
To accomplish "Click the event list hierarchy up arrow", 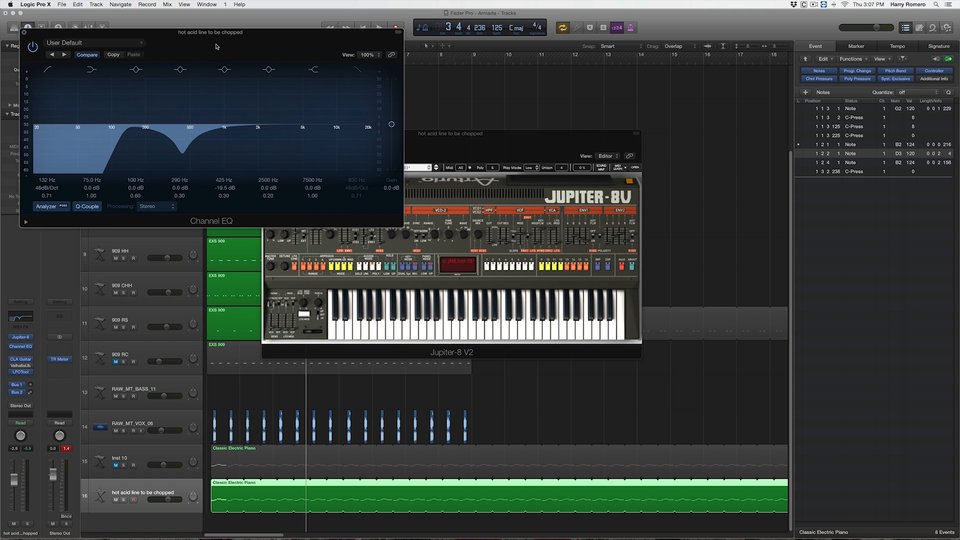I will 805,59.
